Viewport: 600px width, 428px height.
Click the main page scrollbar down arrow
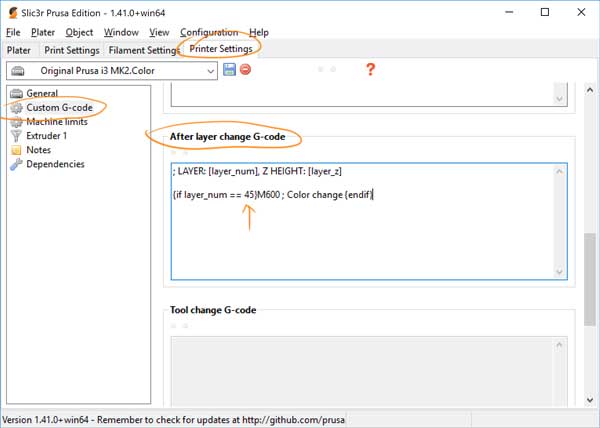(590, 400)
